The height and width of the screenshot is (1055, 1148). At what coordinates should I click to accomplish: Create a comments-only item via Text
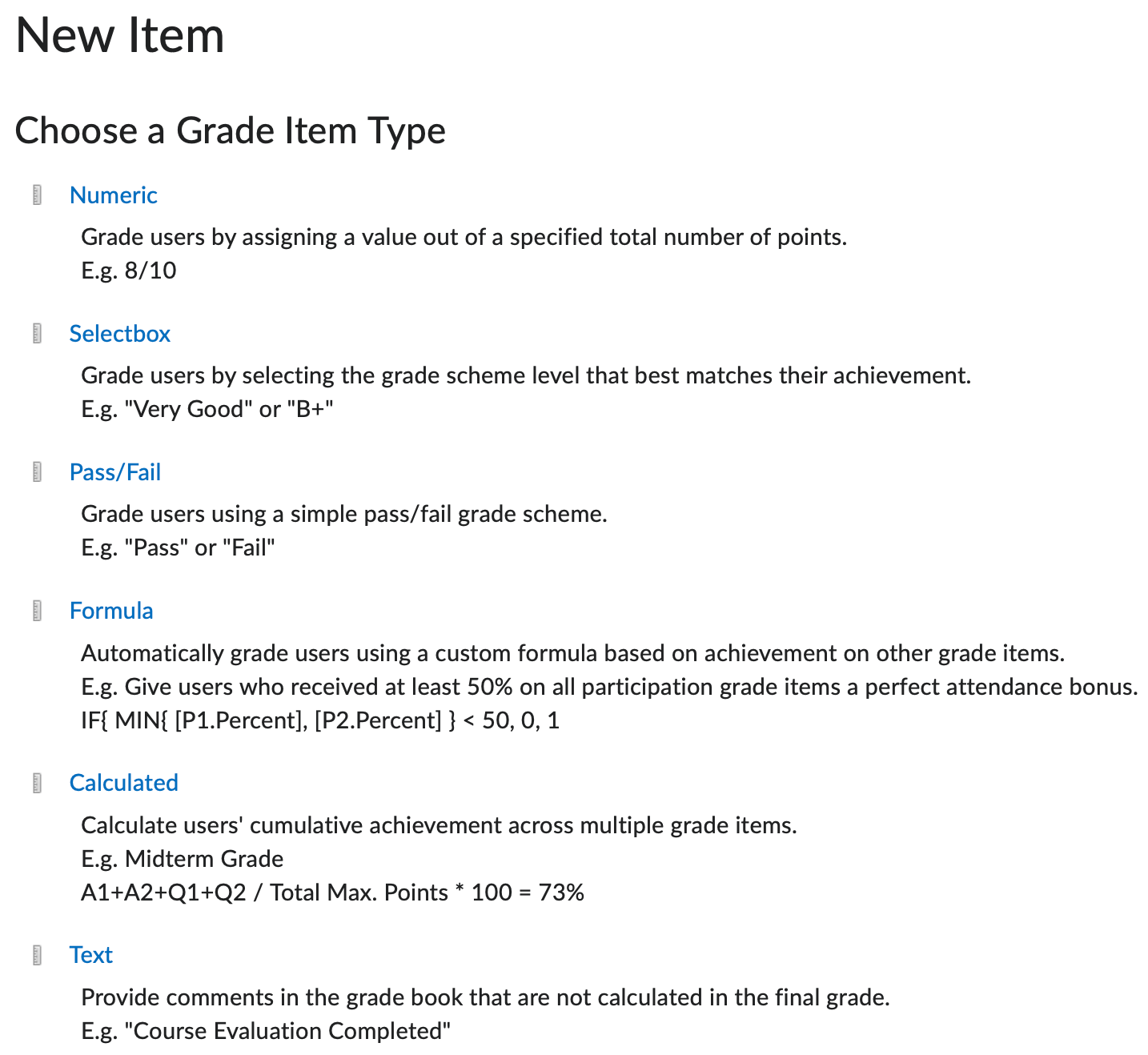click(90, 954)
